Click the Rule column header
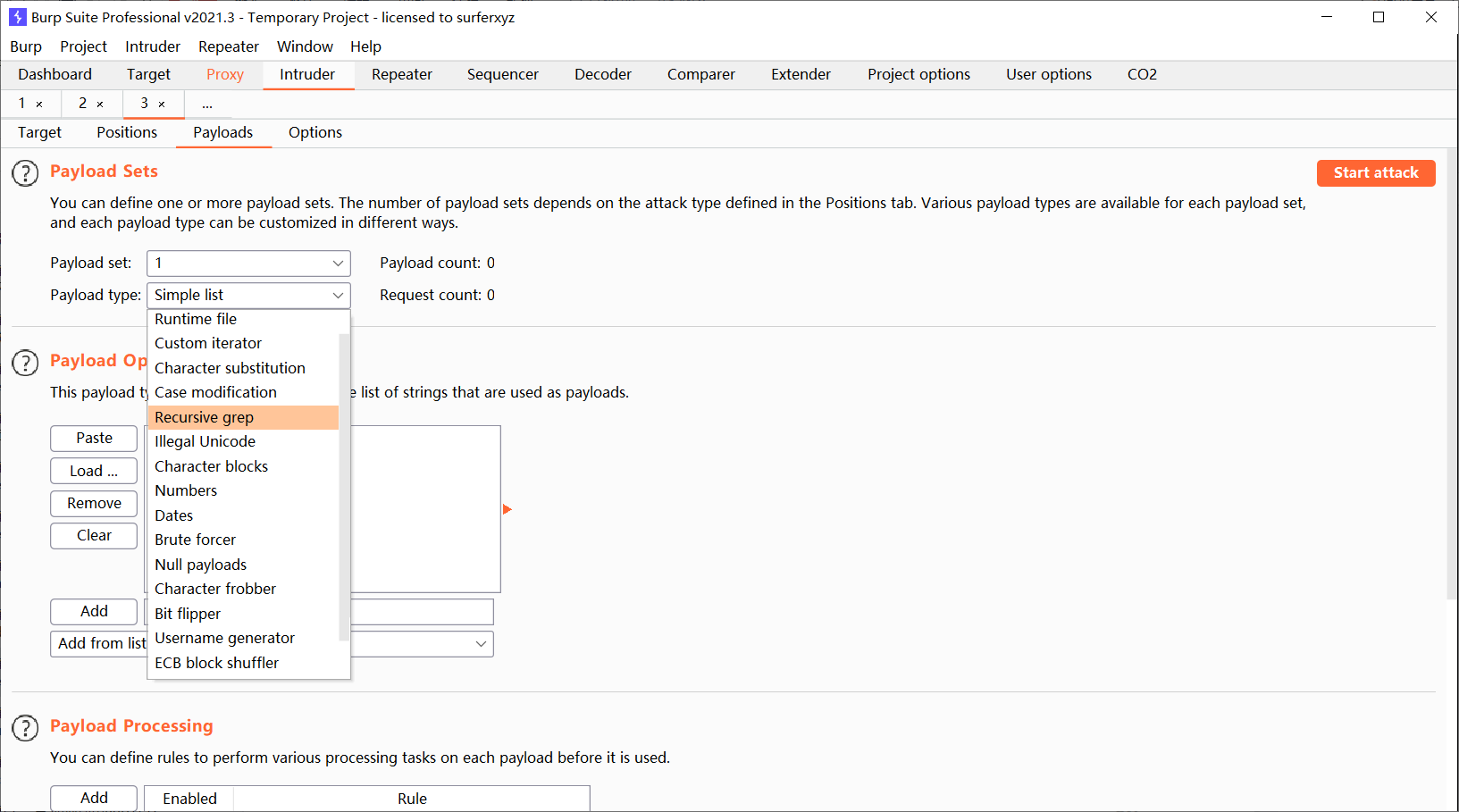 412,799
